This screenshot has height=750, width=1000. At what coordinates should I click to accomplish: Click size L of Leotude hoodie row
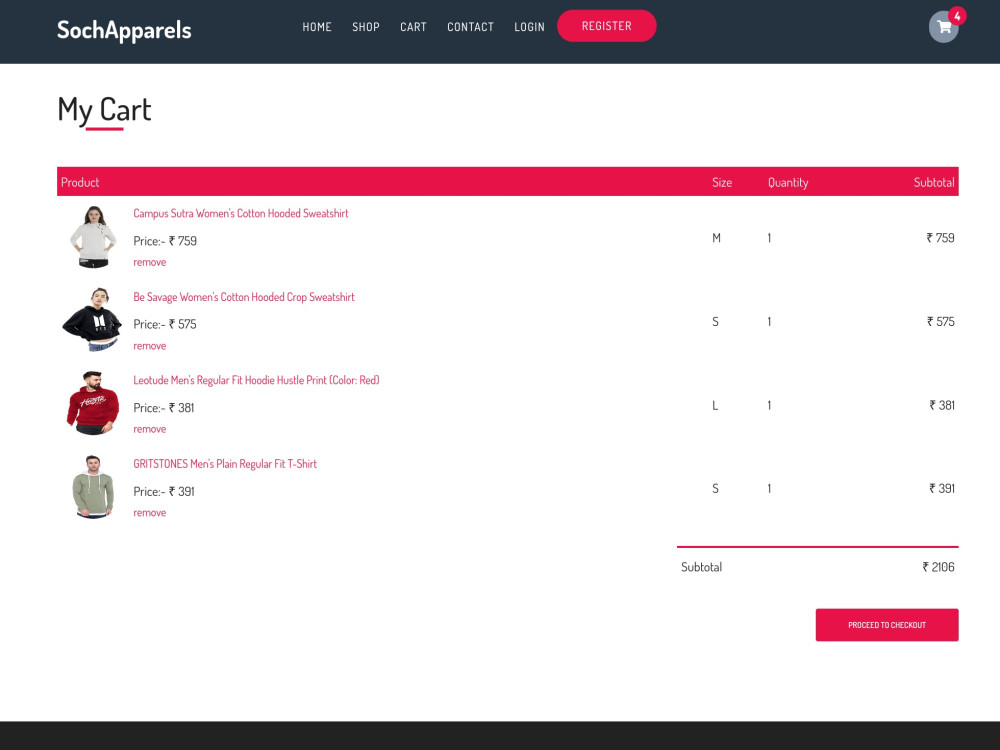[x=715, y=405]
